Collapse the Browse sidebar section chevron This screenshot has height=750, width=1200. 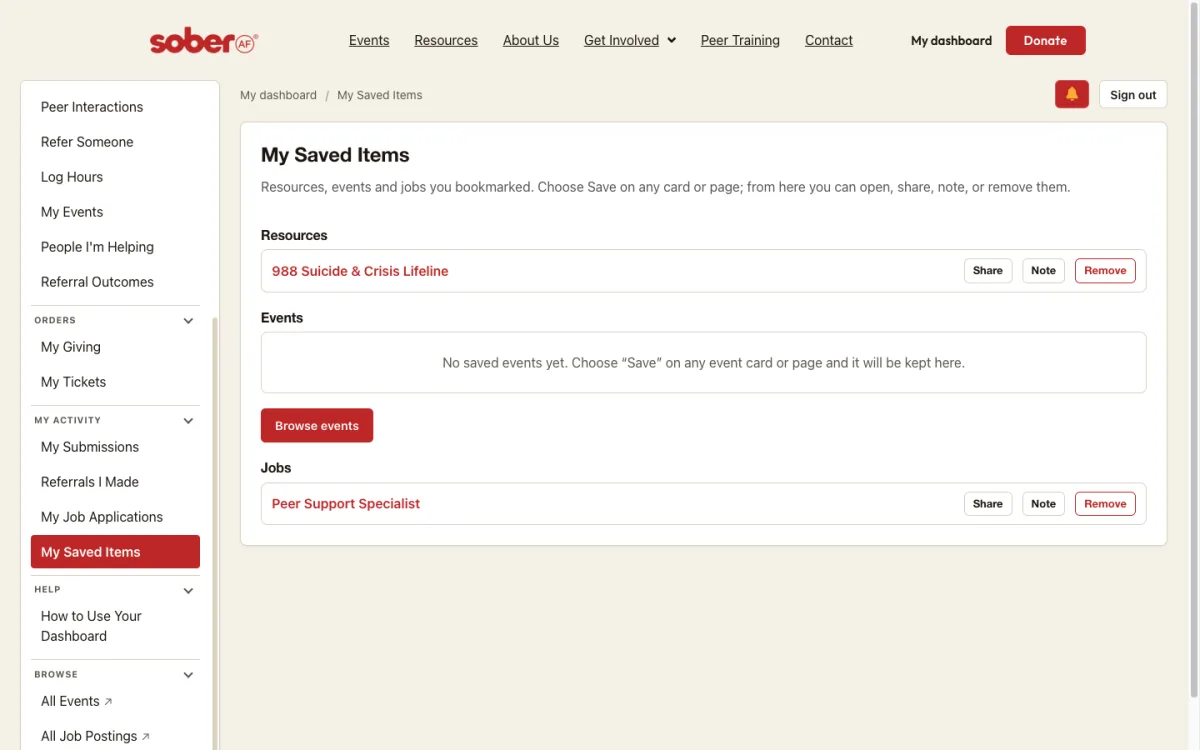(188, 675)
